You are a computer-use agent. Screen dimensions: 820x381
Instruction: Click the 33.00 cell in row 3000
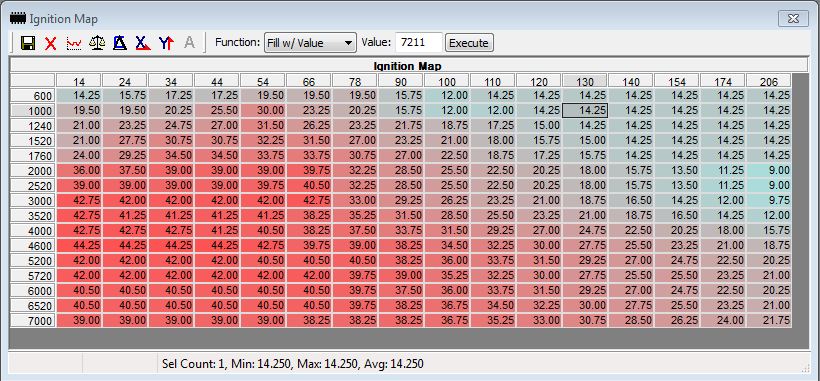click(355, 201)
